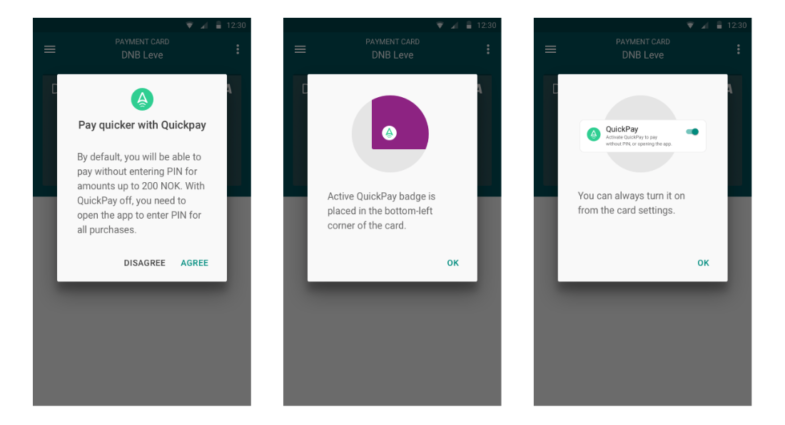The height and width of the screenshot is (425, 785).
Task: Click 'DNB Leve' title on first phone
Action: coord(142,55)
